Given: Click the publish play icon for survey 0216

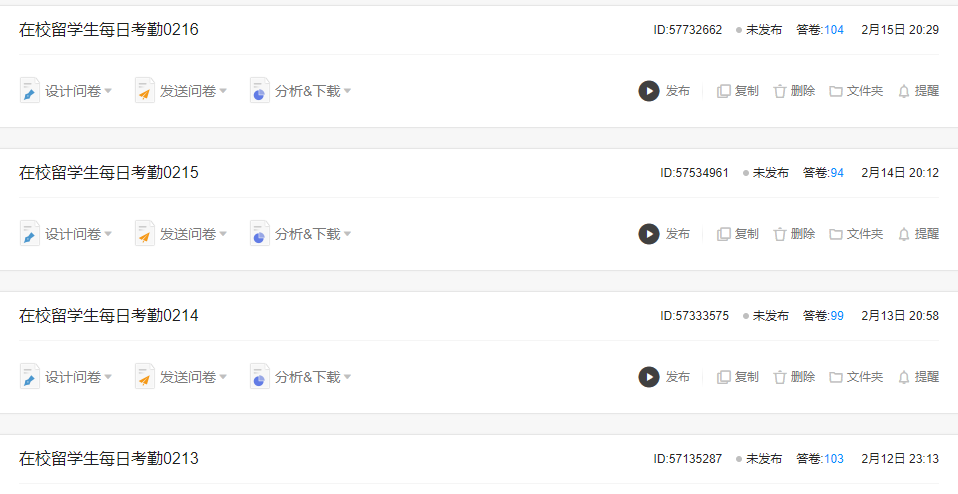Looking at the screenshot, I should 649,91.
